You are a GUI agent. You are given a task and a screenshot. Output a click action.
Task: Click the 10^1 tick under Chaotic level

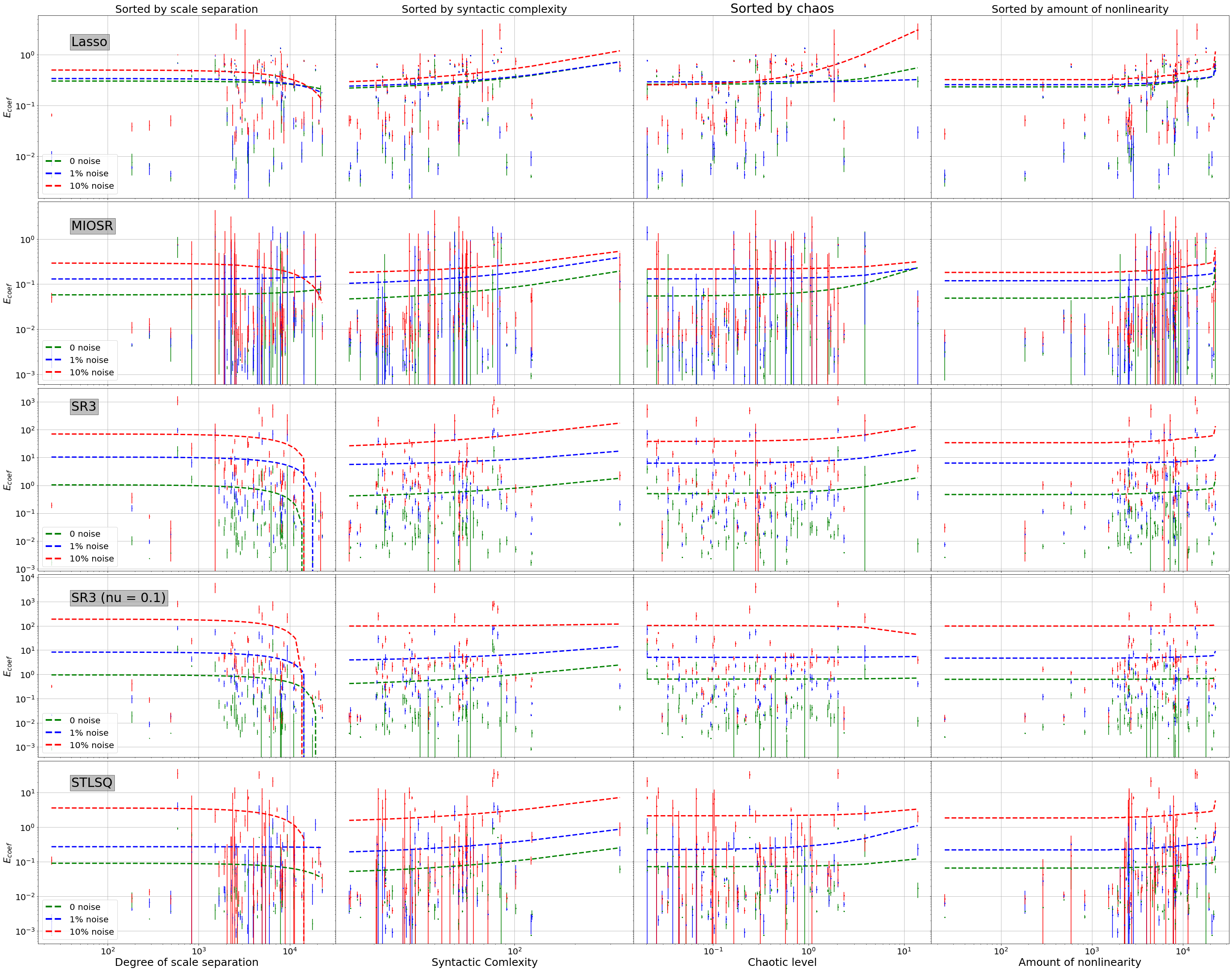[904, 951]
